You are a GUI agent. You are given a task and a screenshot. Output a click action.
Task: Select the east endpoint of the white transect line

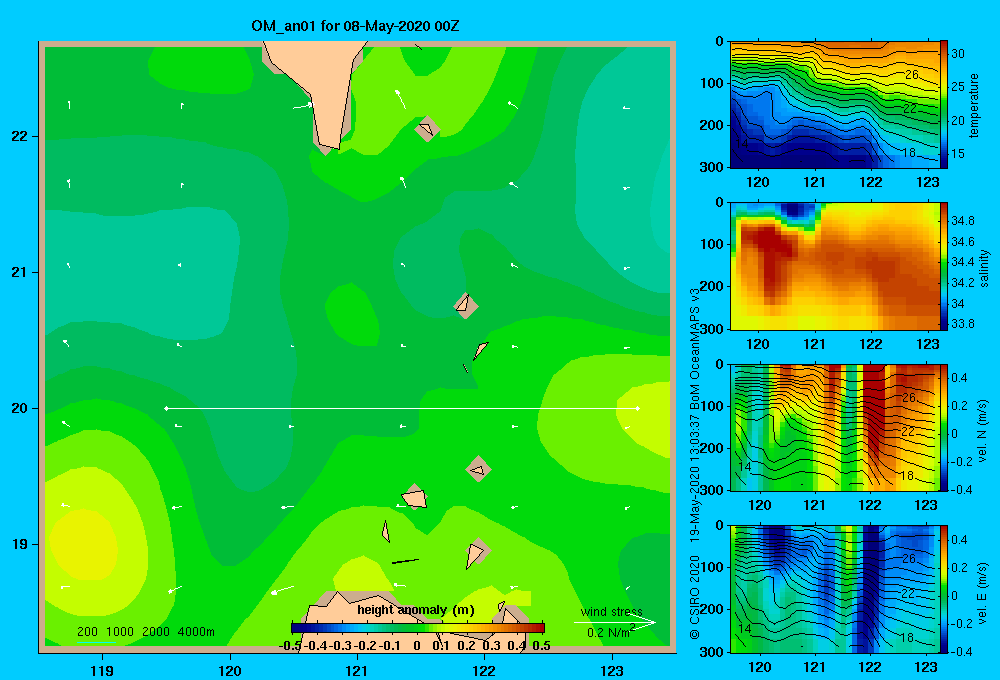point(637,408)
